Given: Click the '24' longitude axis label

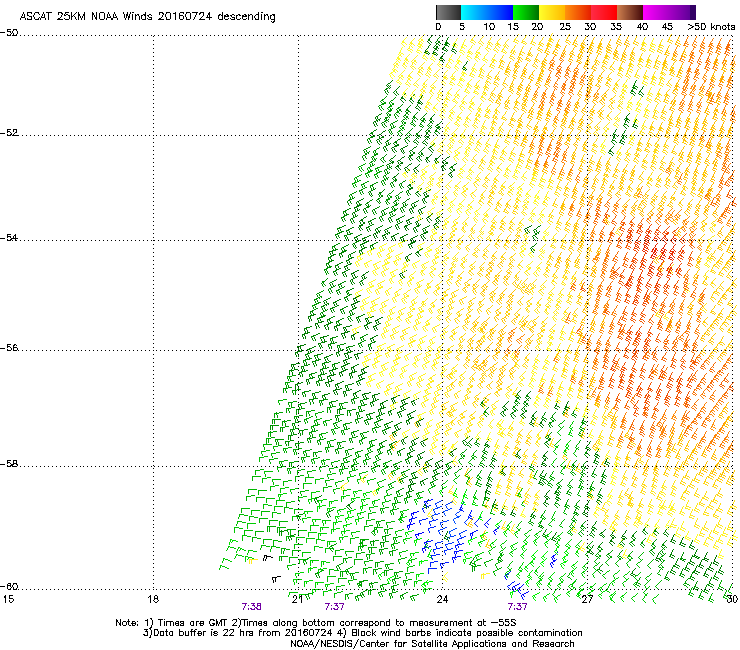Looking at the screenshot, I should [442, 599].
